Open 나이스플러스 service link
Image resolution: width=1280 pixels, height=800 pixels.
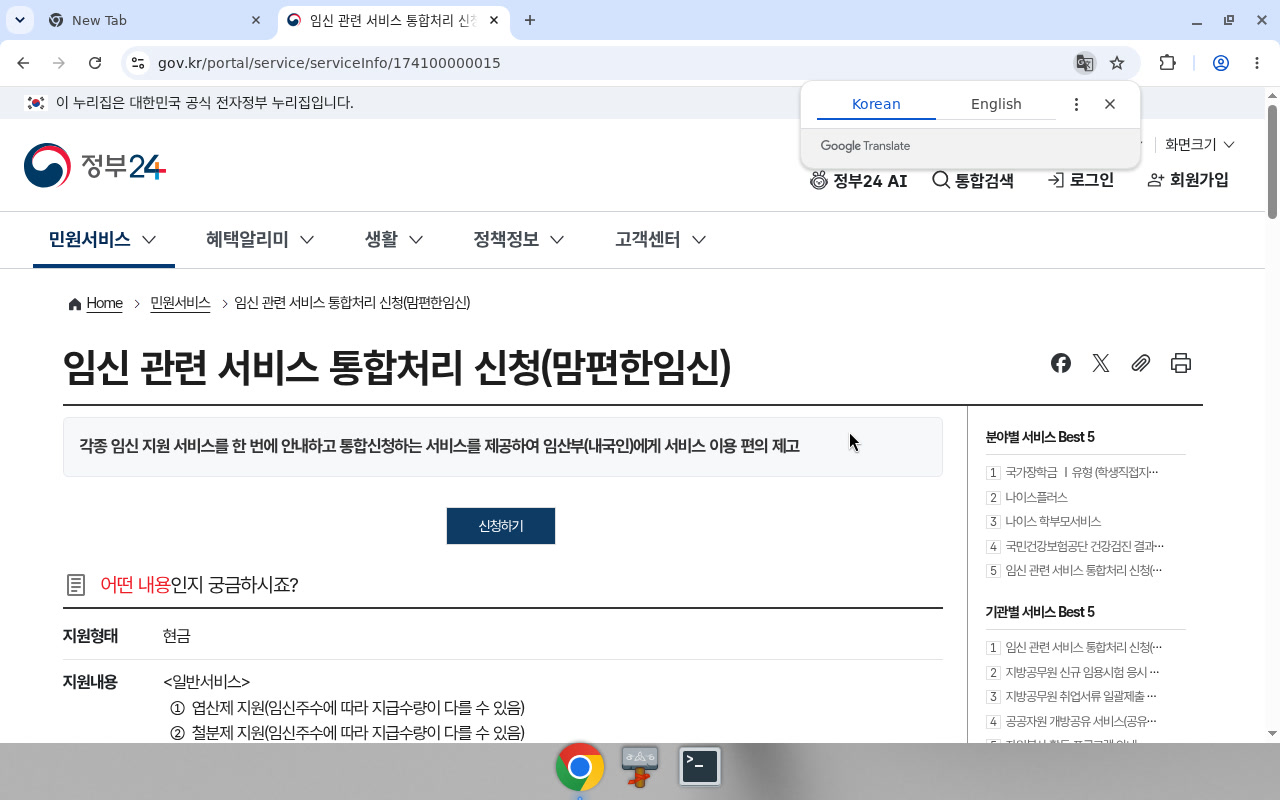[1036, 497]
